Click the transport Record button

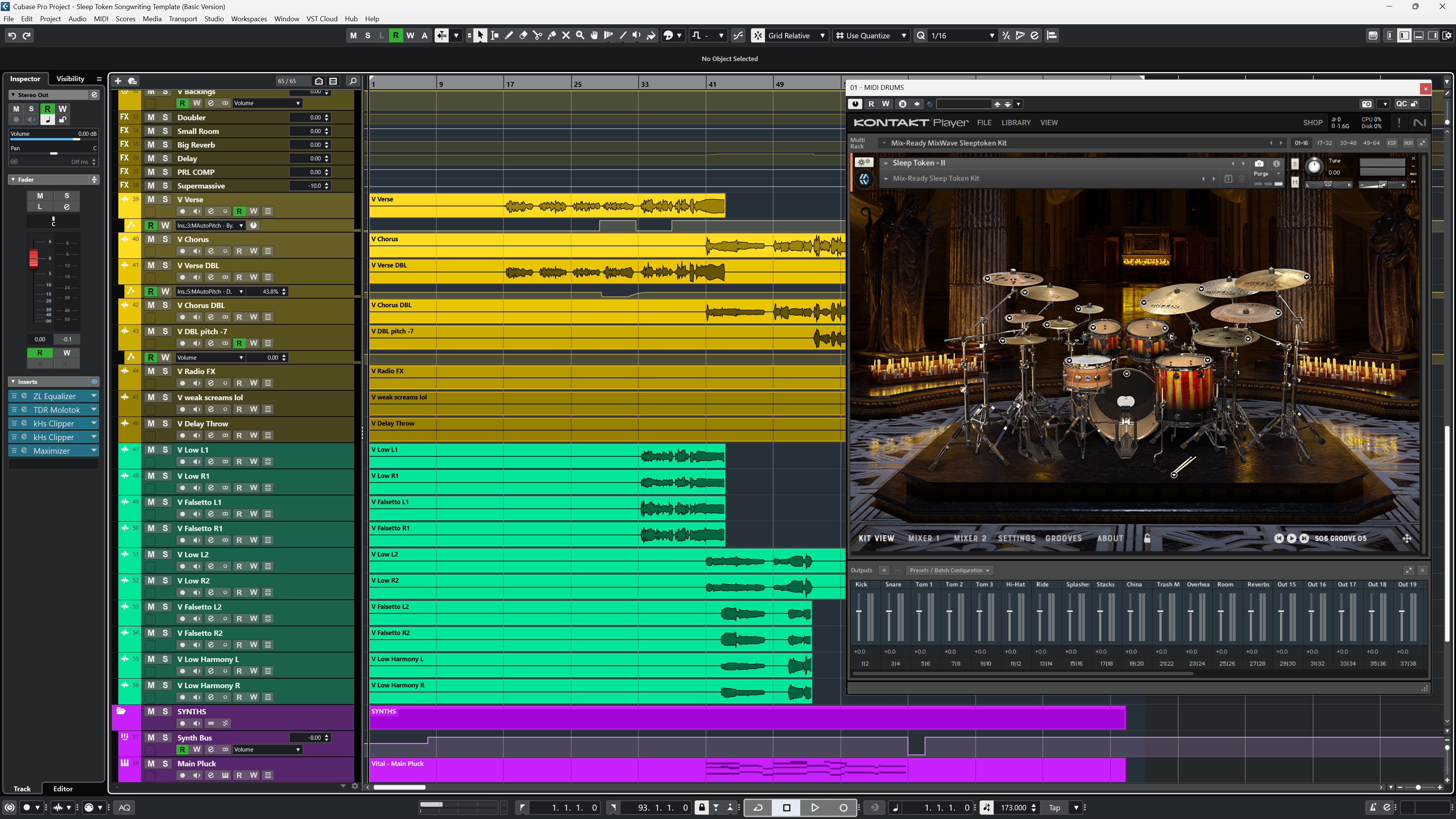point(843,808)
